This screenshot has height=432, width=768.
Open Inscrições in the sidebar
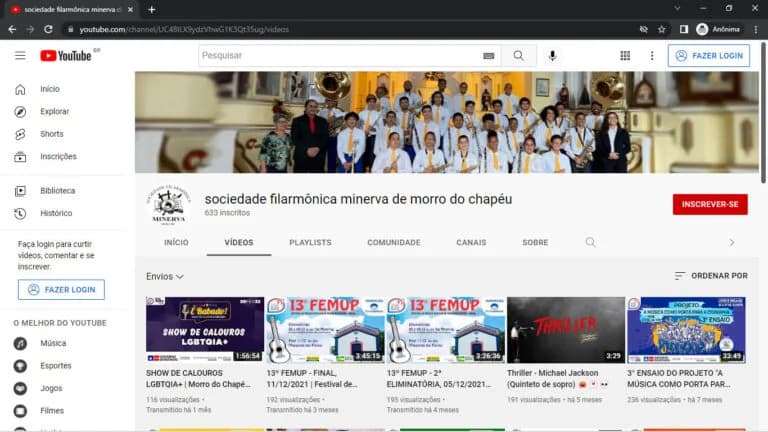point(58,157)
